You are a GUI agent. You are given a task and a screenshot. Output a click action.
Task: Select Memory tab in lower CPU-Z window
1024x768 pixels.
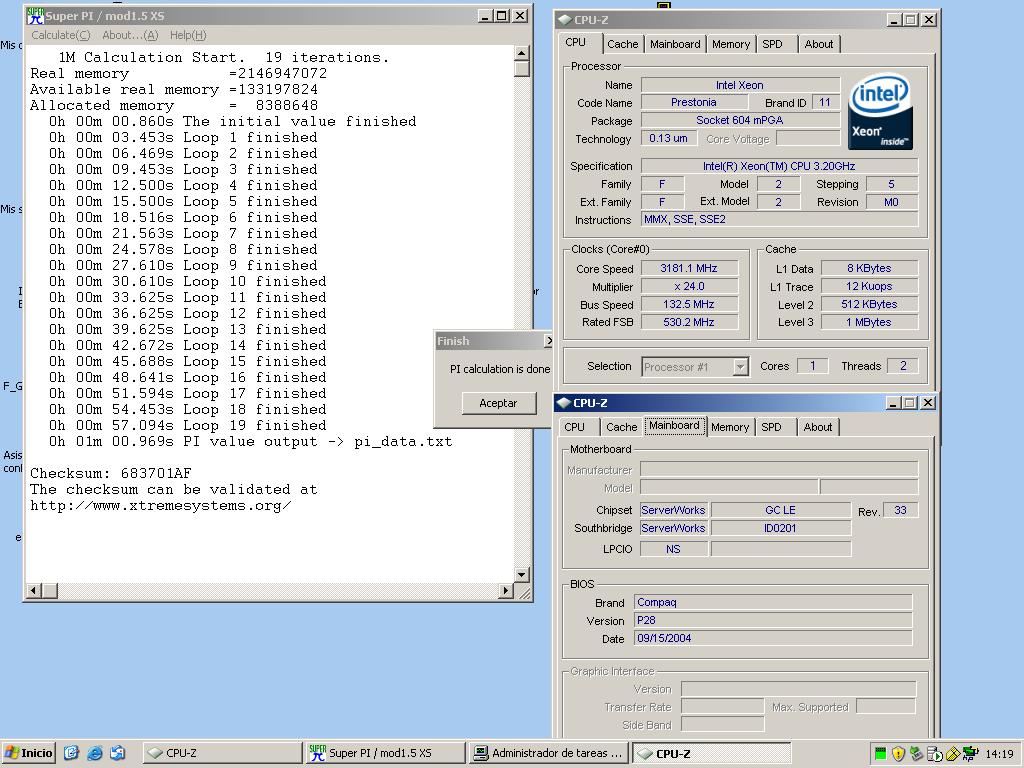tap(730, 427)
